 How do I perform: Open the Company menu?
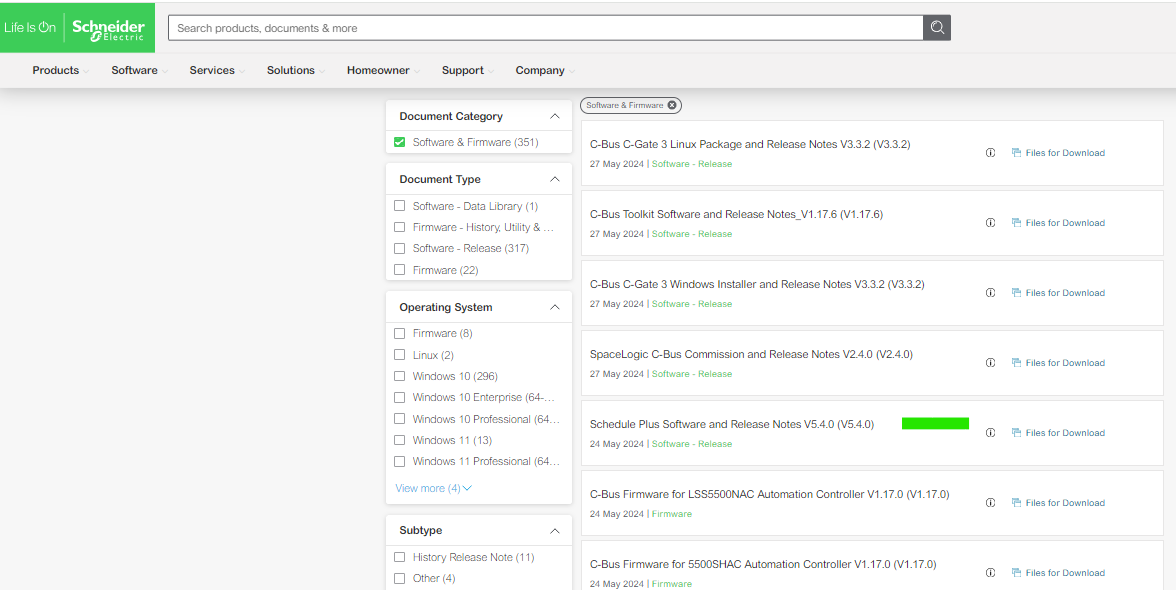pyautogui.click(x=544, y=70)
